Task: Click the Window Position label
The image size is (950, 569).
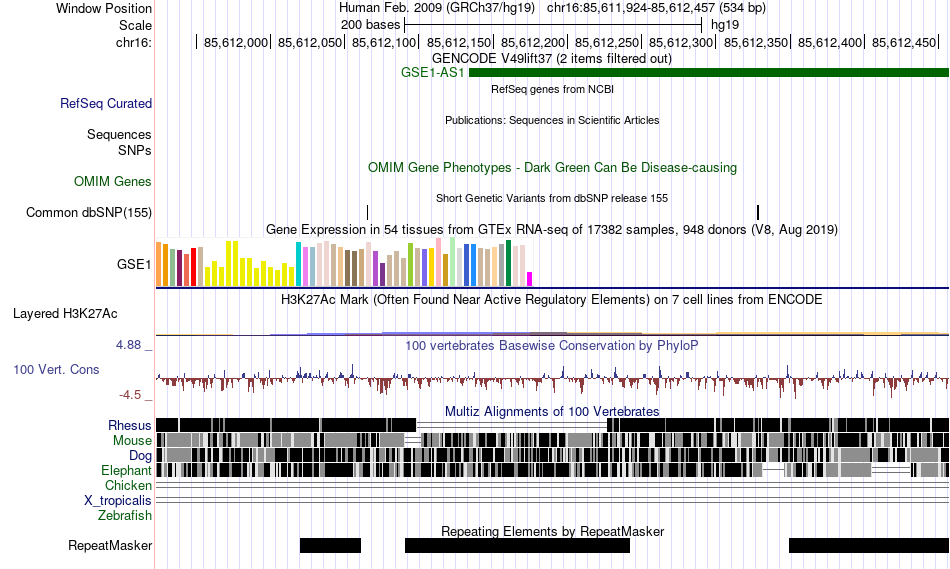Action: click(104, 8)
